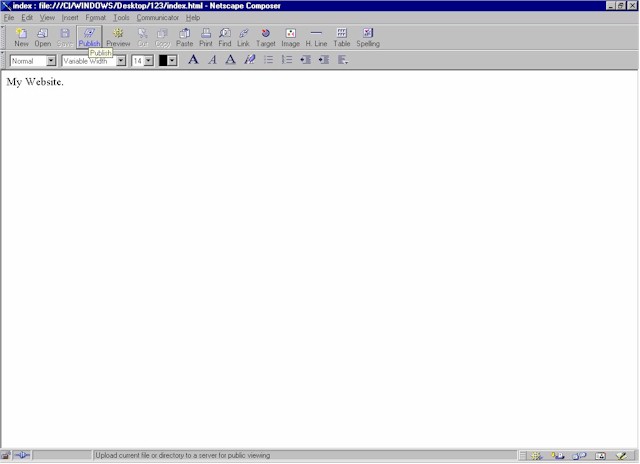Image resolution: width=640 pixels, height=464 pixels.
Task: Open Composer from the component bar
Action: [621, 455]
